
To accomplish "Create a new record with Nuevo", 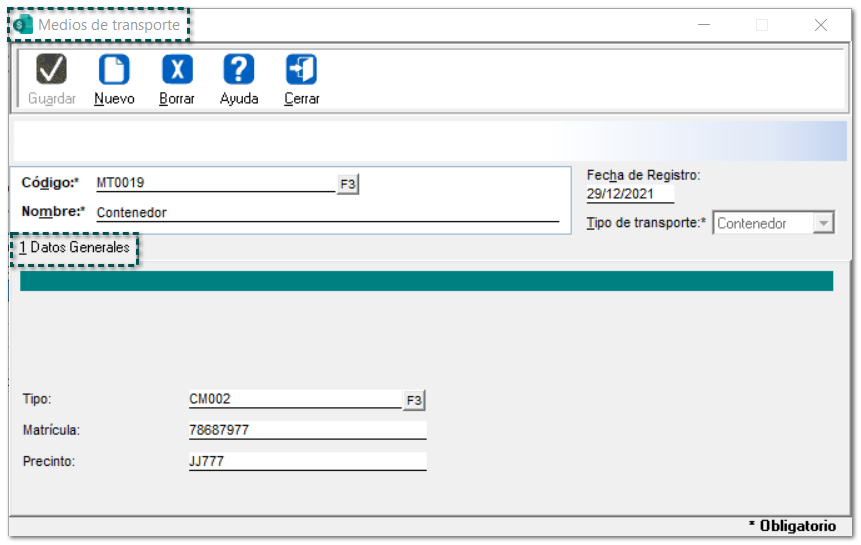I will [x=114, y=70].
